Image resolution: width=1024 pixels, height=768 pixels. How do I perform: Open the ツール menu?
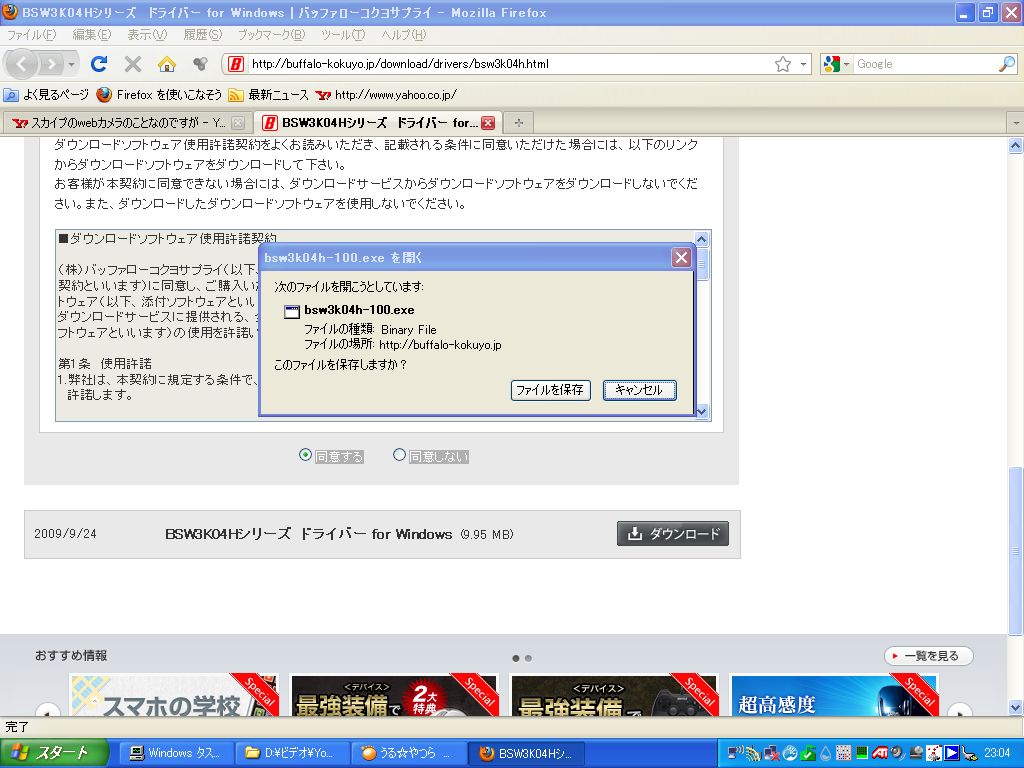[x=343, y=35]
